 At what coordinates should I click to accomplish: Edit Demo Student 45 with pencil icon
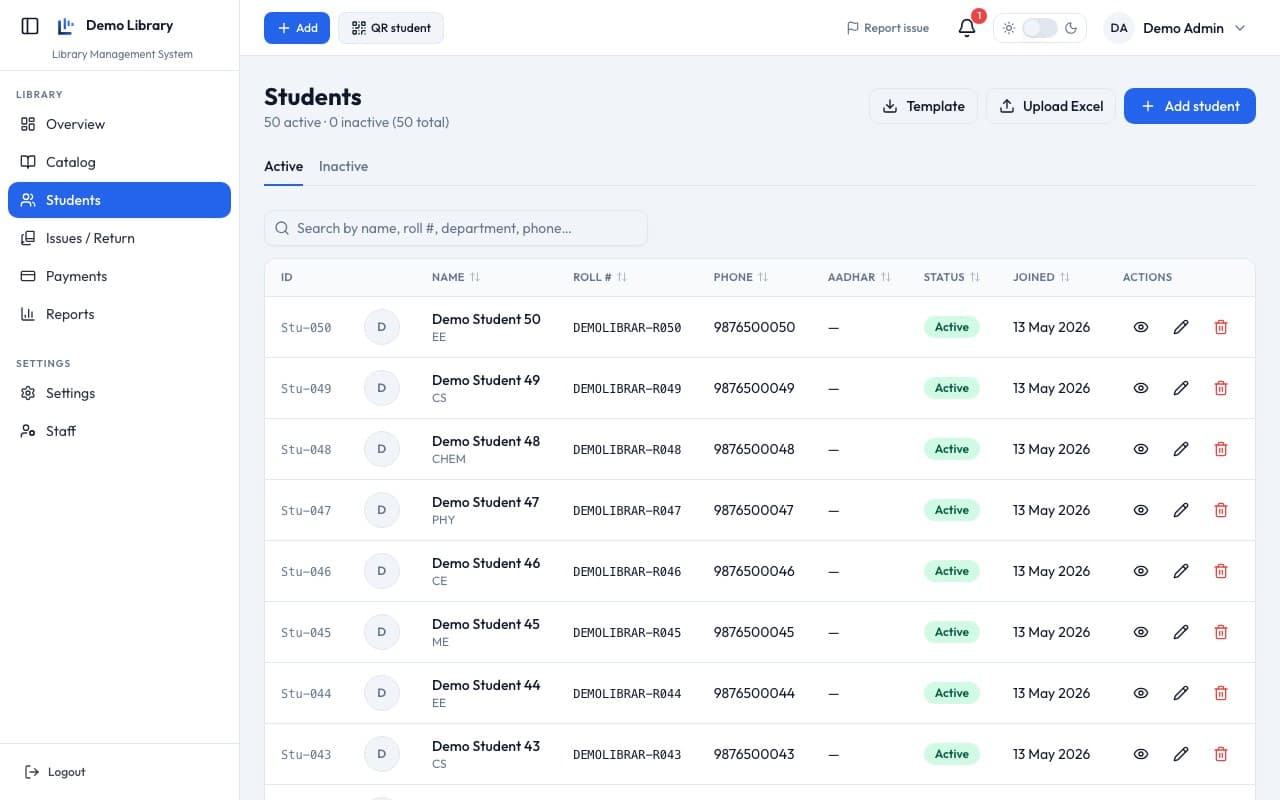coord(1181,632)
